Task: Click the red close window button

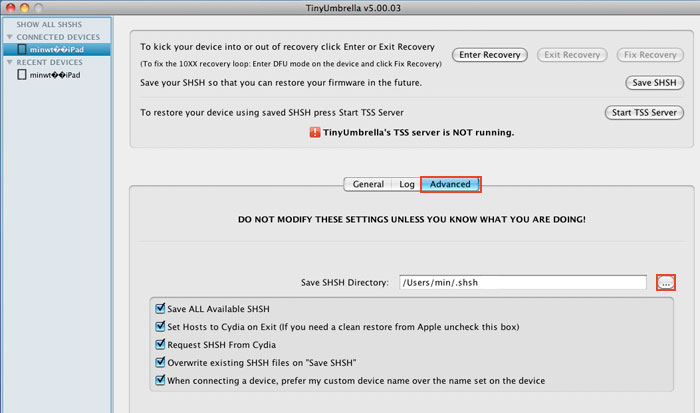Action: [10, 8]
